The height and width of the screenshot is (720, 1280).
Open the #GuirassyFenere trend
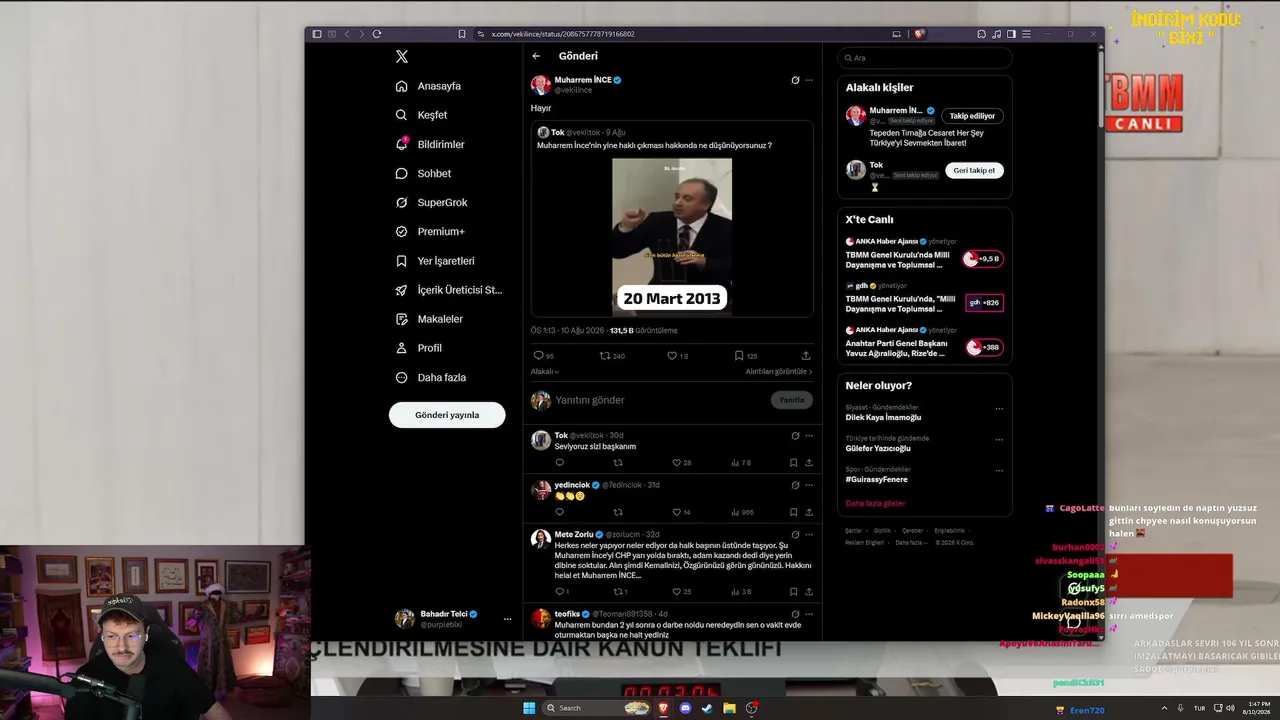876,479
